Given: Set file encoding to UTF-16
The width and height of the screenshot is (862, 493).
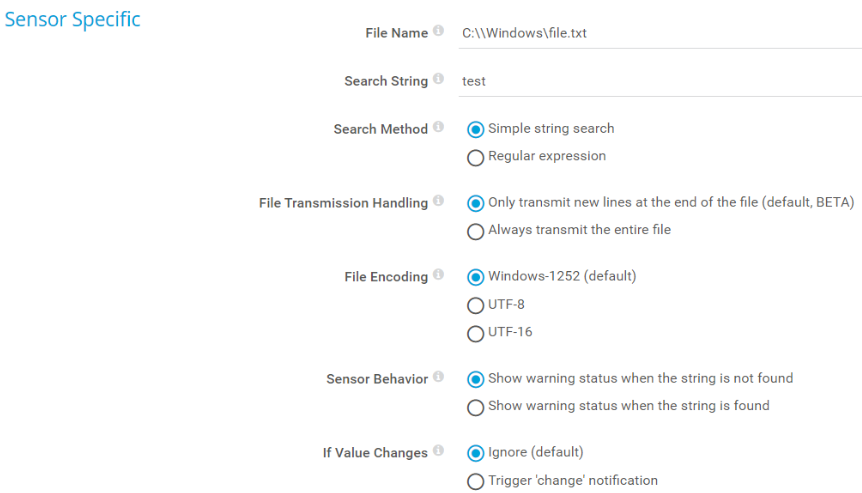Looking at the screenshot, I should [x=476, y=333].
